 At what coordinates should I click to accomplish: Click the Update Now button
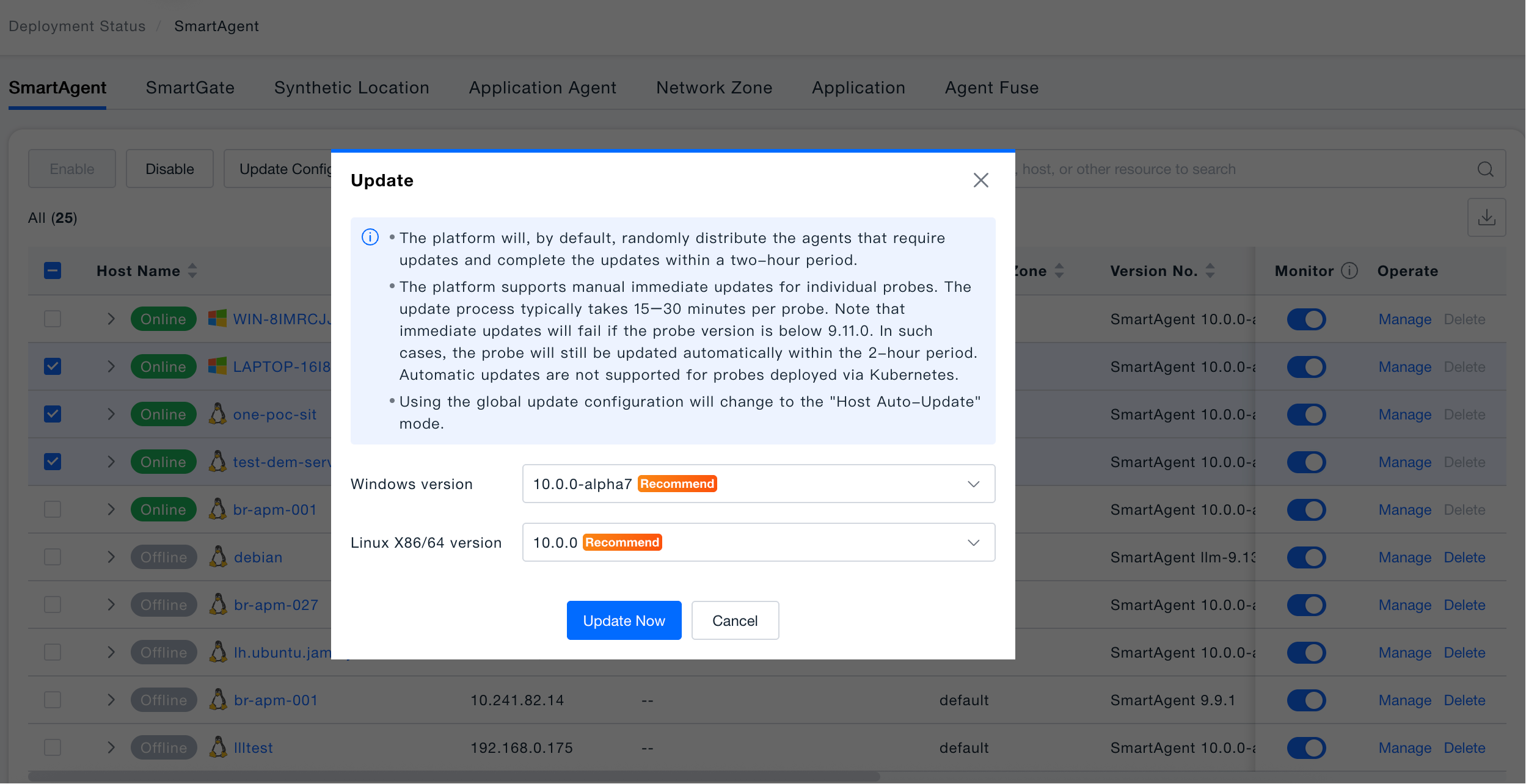624,620
